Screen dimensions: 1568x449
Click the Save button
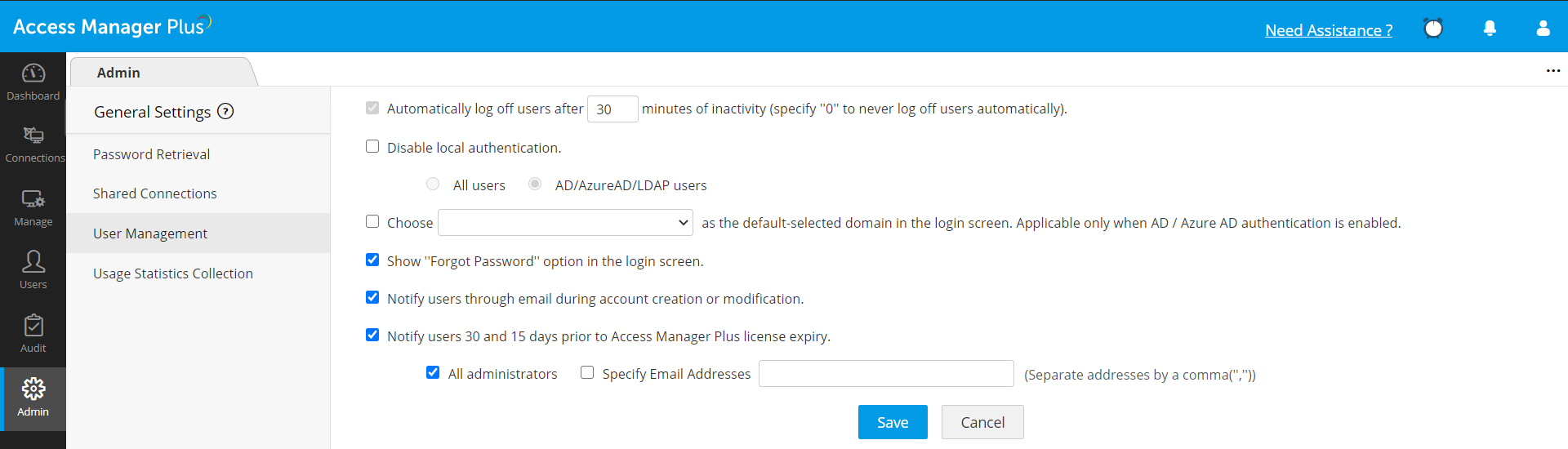point(893,422)
